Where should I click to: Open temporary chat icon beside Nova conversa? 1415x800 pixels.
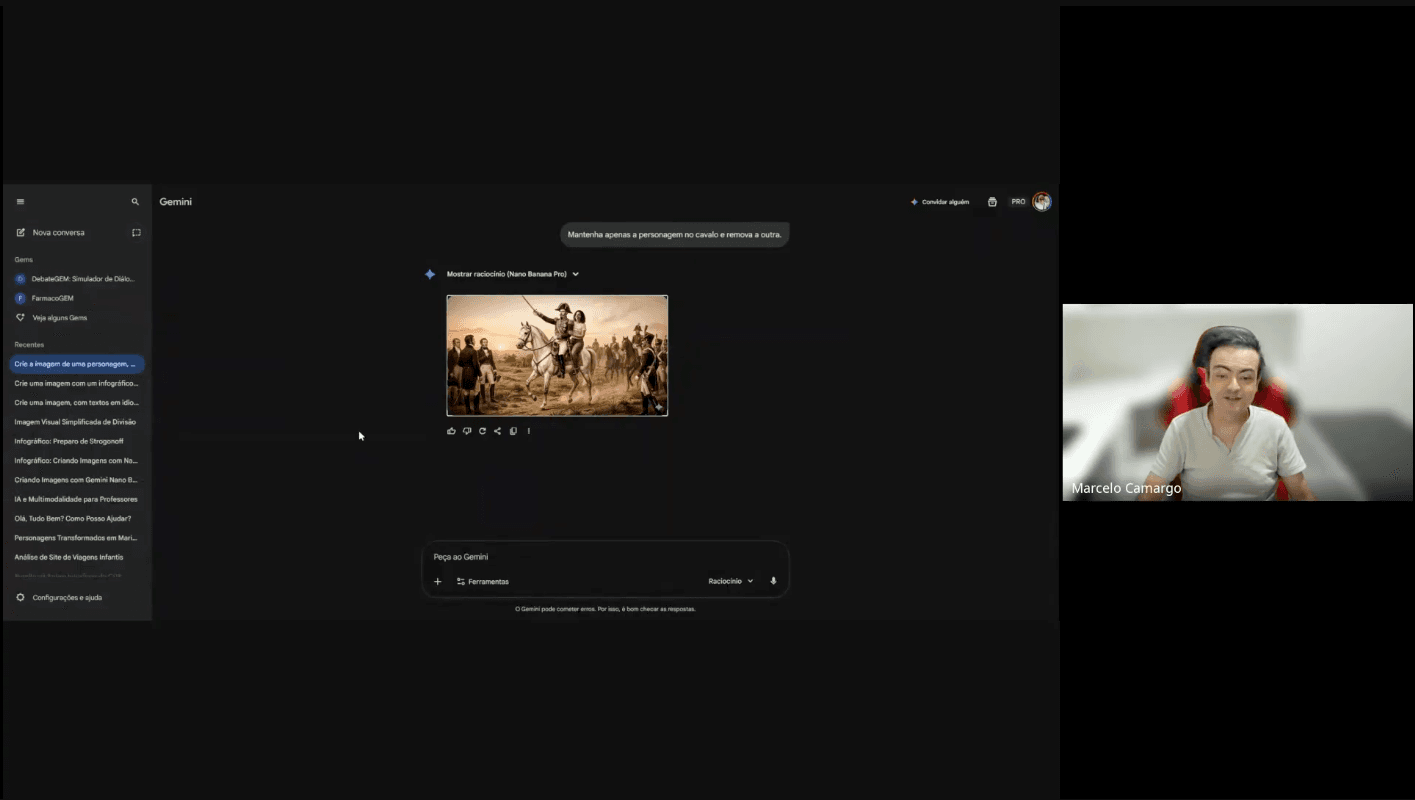pos(136,233)
